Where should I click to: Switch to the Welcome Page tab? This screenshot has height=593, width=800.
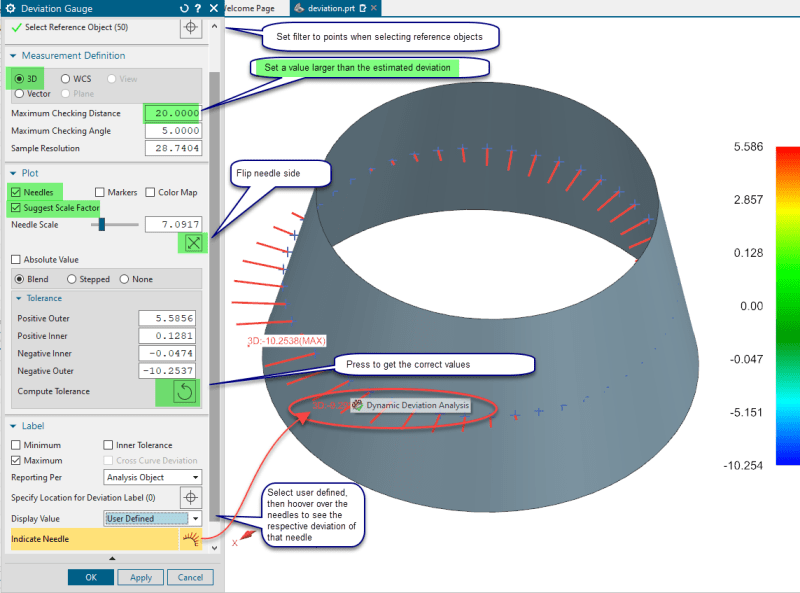[x=250, y=8]
